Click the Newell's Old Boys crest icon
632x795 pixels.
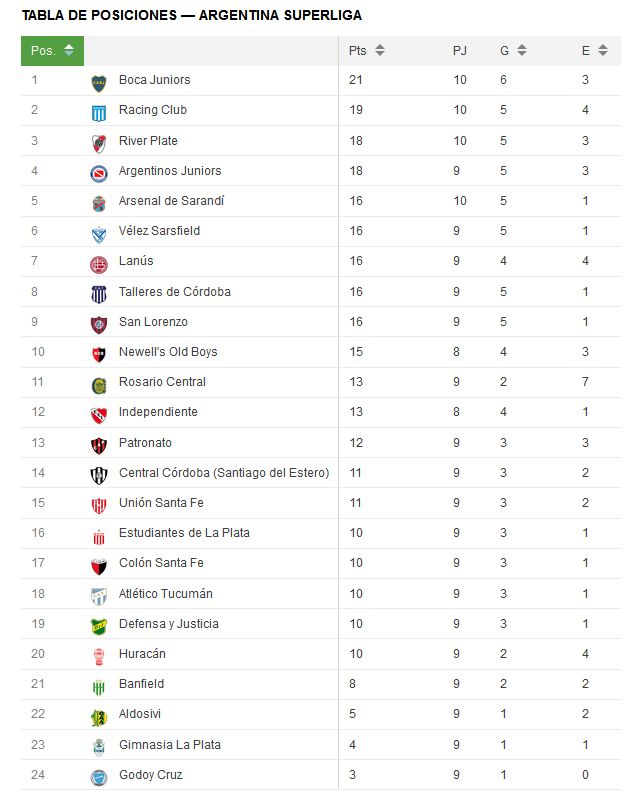point(99,355)
